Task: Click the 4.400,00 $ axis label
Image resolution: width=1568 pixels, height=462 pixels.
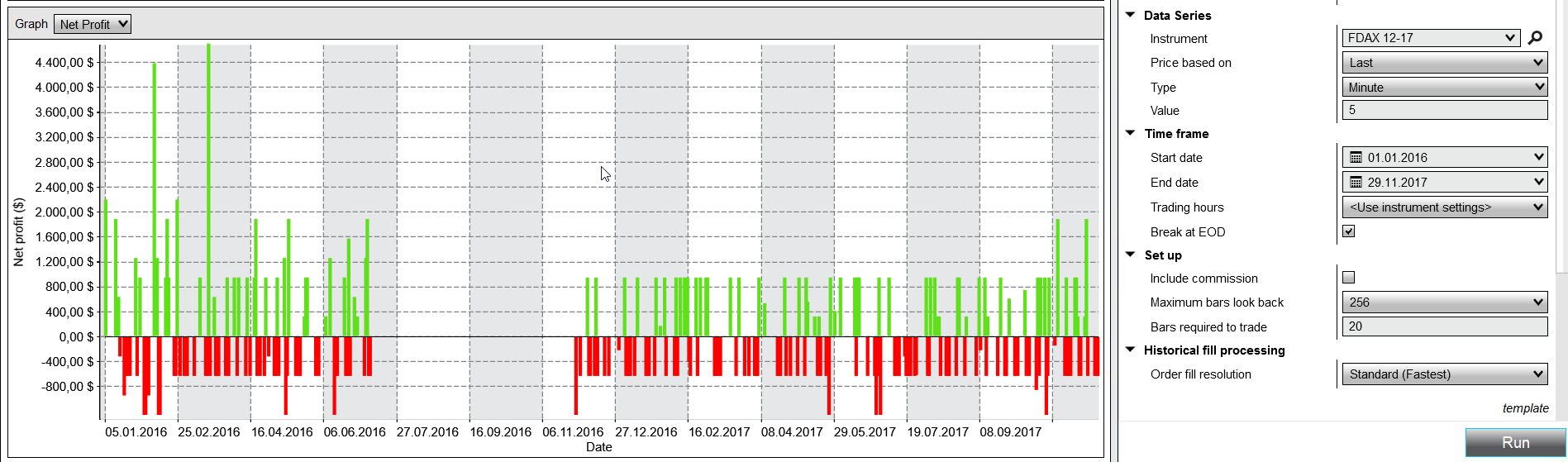Action: coord(64,63)
